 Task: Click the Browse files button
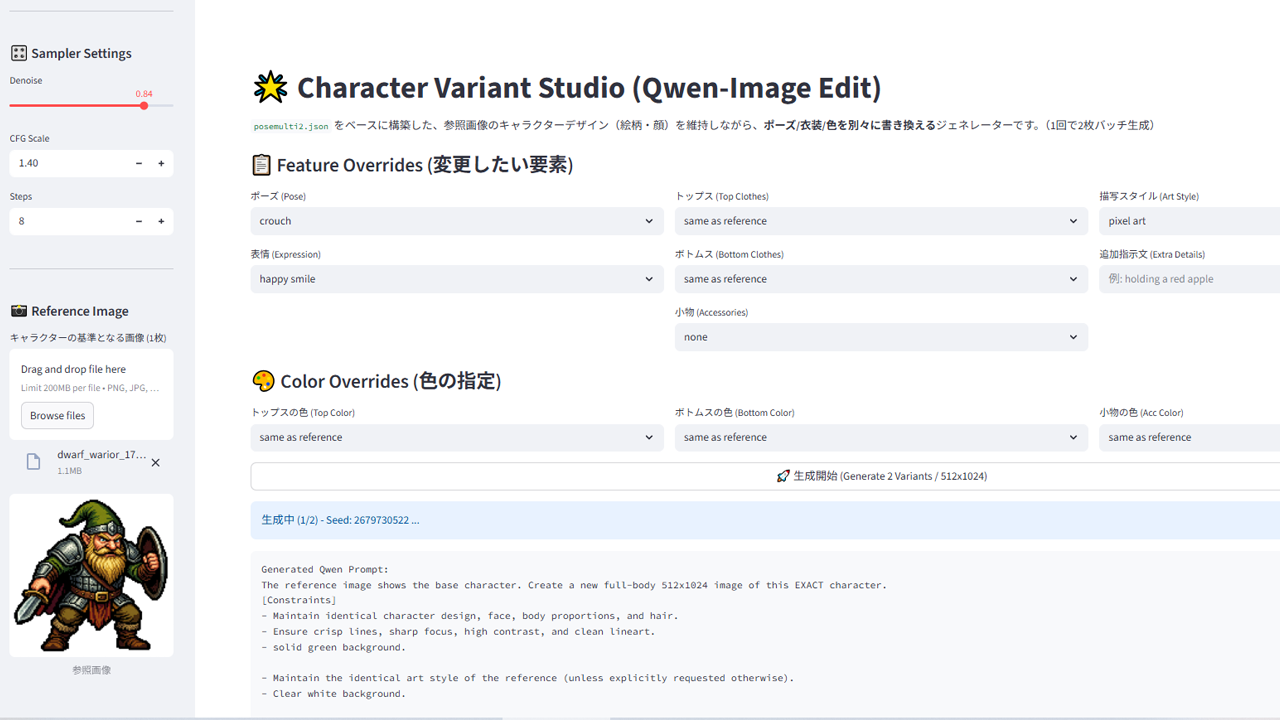pos(57,415)
